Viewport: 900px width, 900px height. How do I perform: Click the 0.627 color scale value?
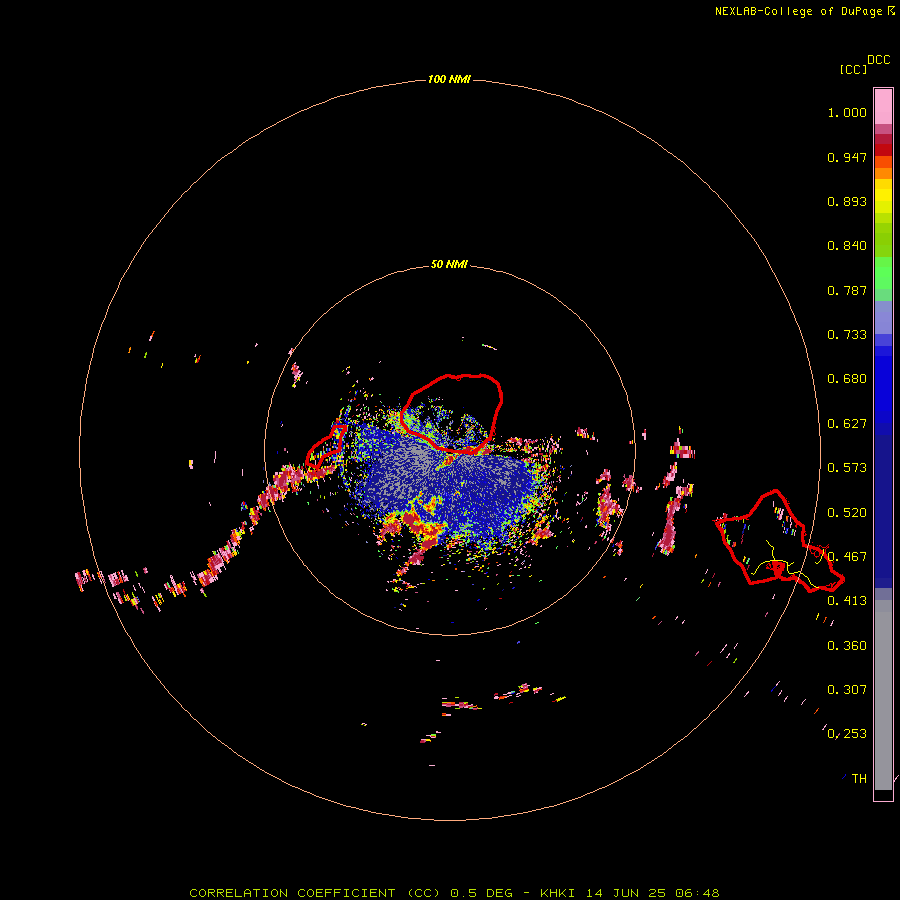click(847, 424)
